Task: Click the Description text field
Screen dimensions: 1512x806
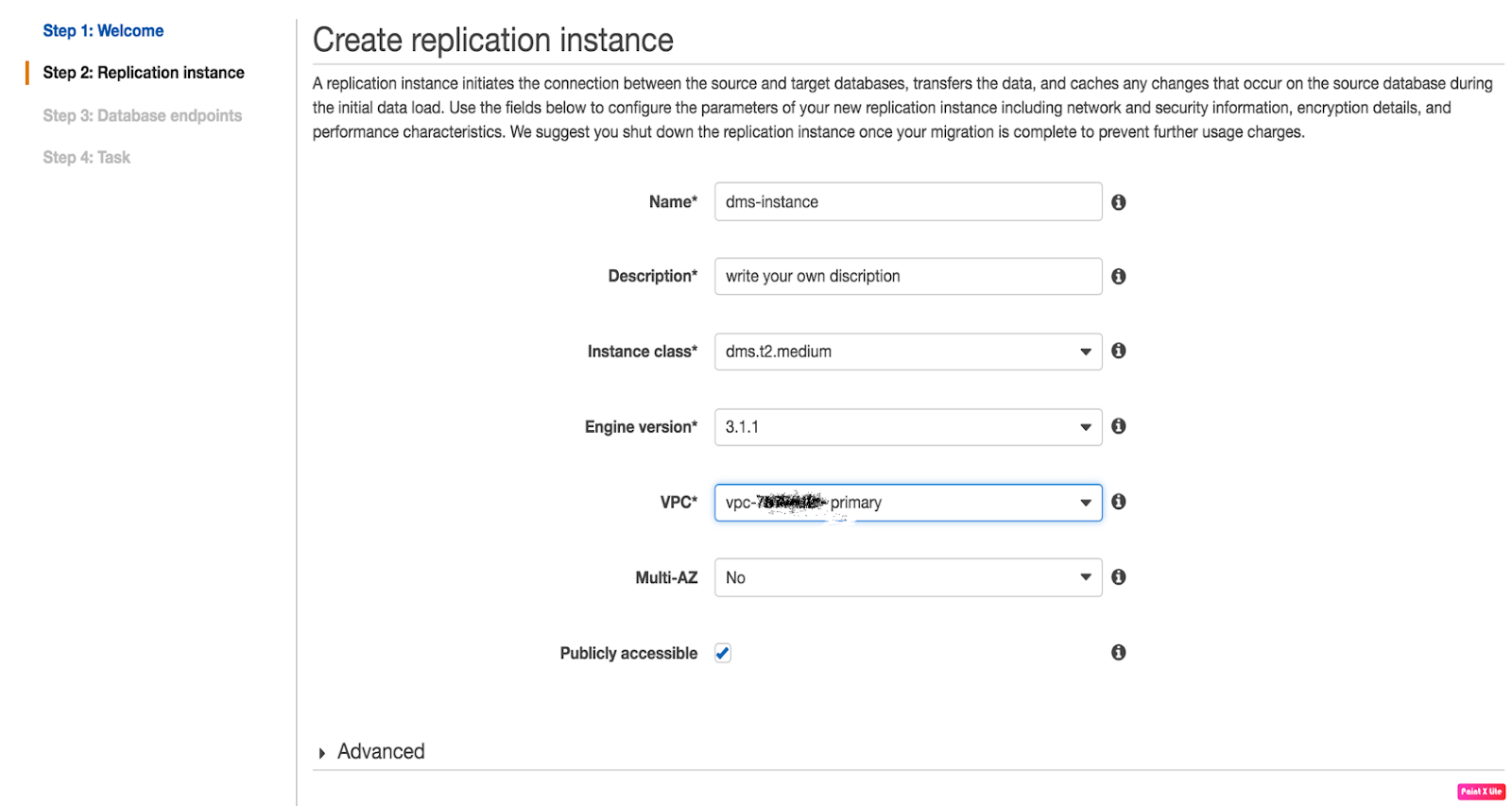Action: 907,276
